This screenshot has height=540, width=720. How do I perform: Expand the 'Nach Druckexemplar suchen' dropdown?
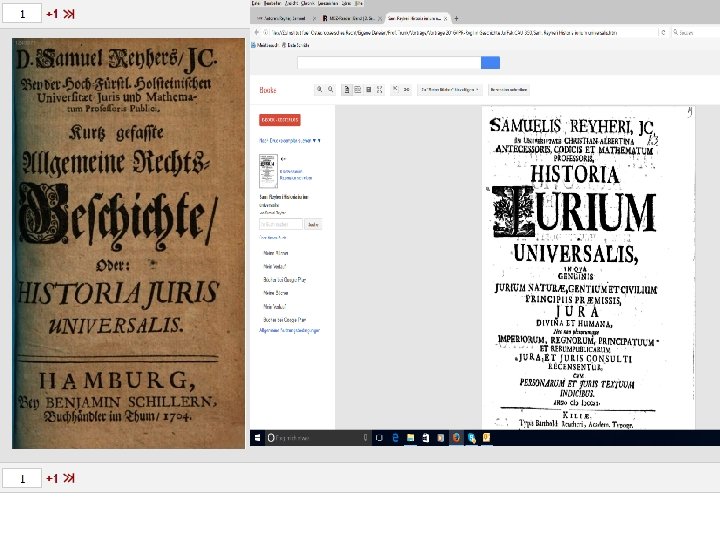290,141
